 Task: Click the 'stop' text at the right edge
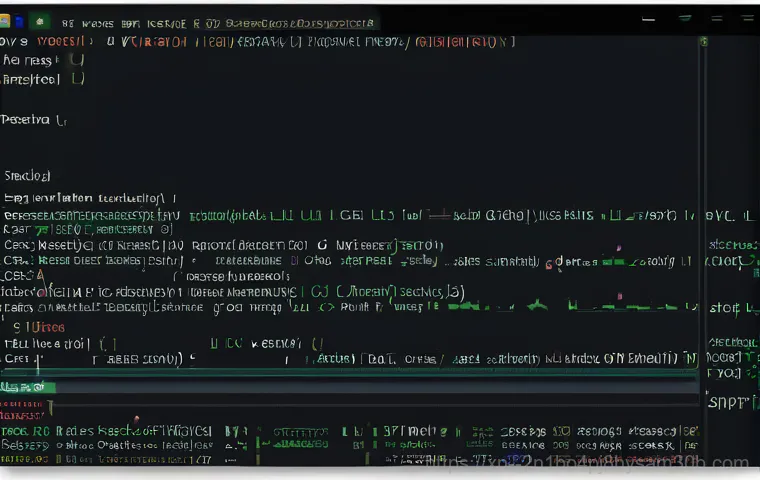[724, 308]
